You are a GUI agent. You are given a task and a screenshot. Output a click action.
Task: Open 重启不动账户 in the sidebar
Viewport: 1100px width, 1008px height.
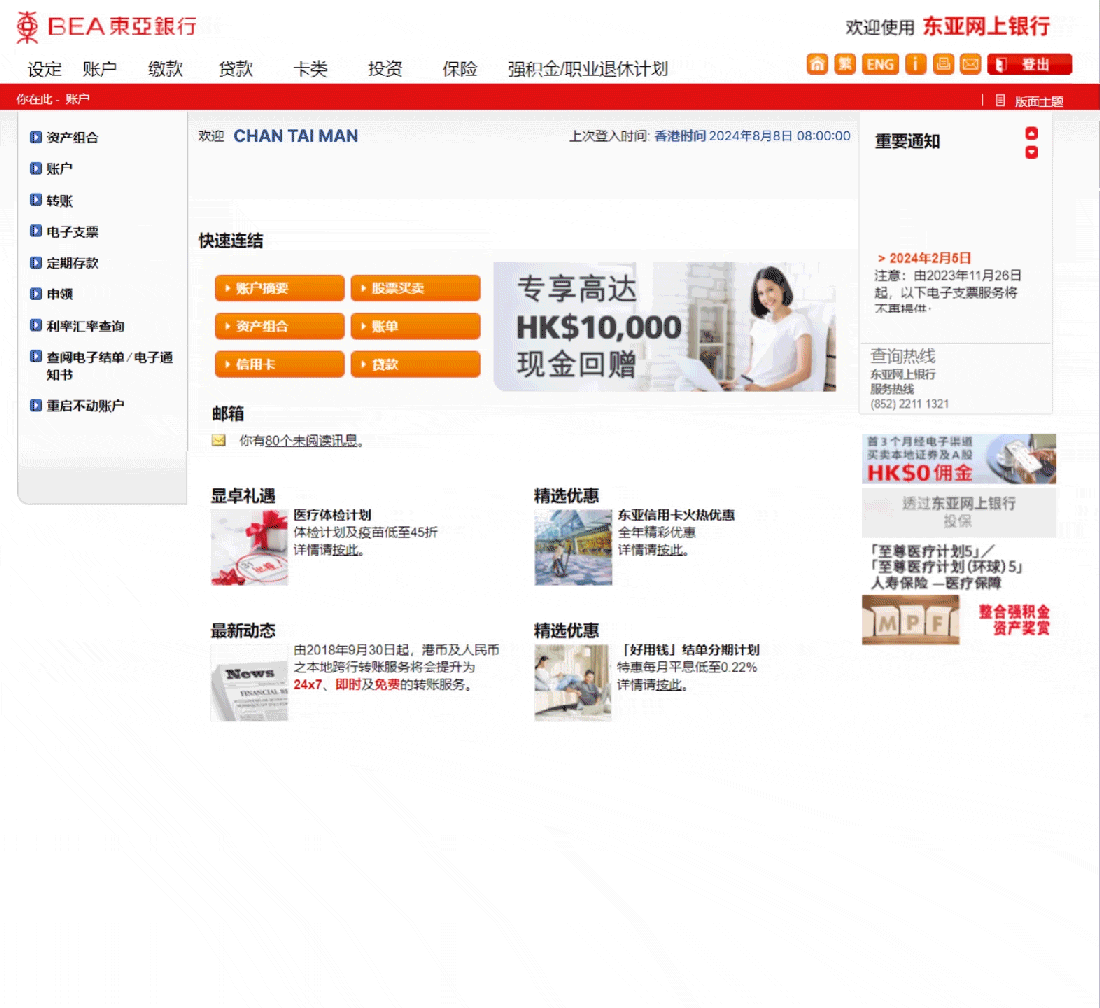[85, 405]
